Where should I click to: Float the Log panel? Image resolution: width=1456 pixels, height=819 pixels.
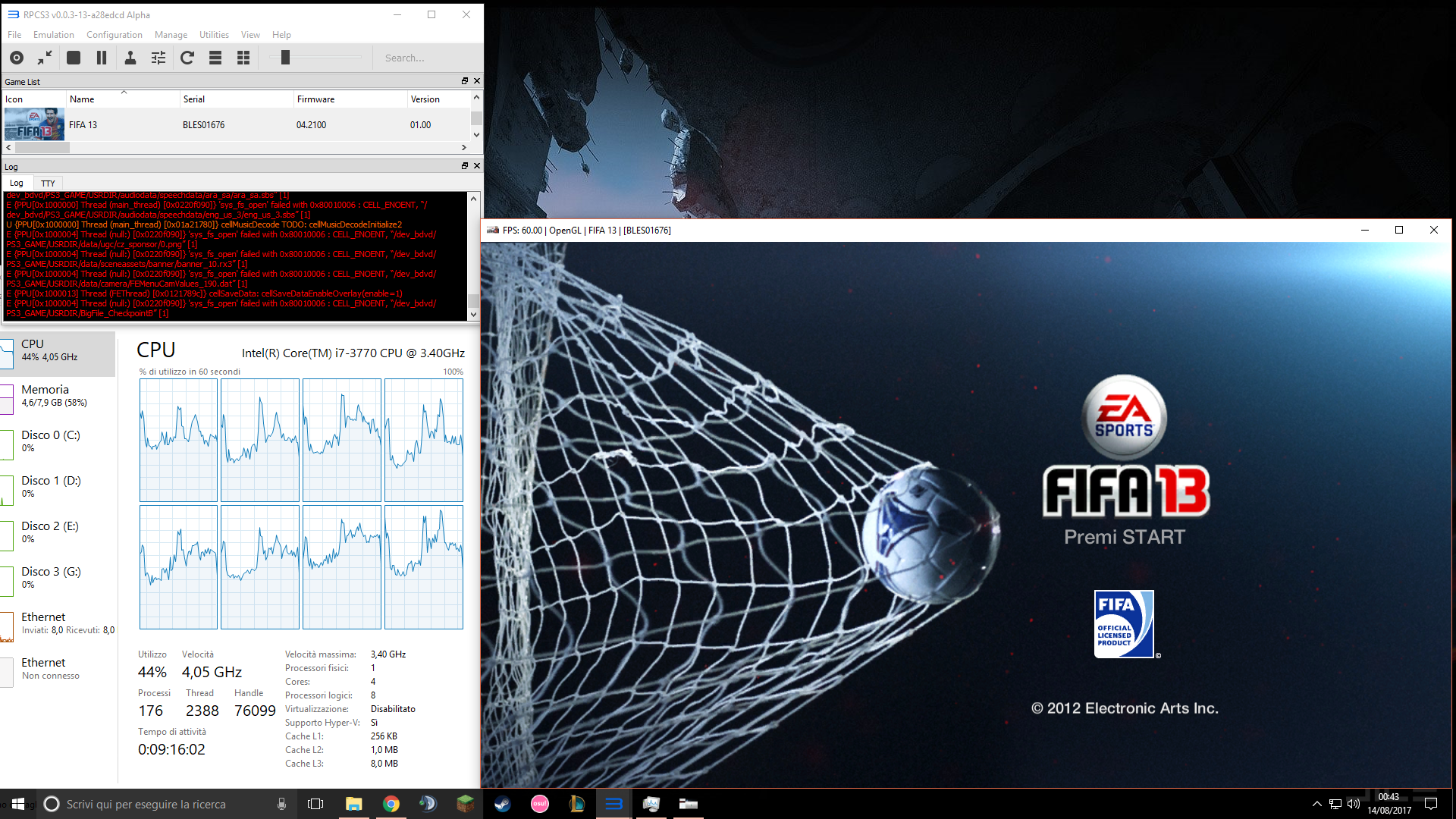(465, 165)
